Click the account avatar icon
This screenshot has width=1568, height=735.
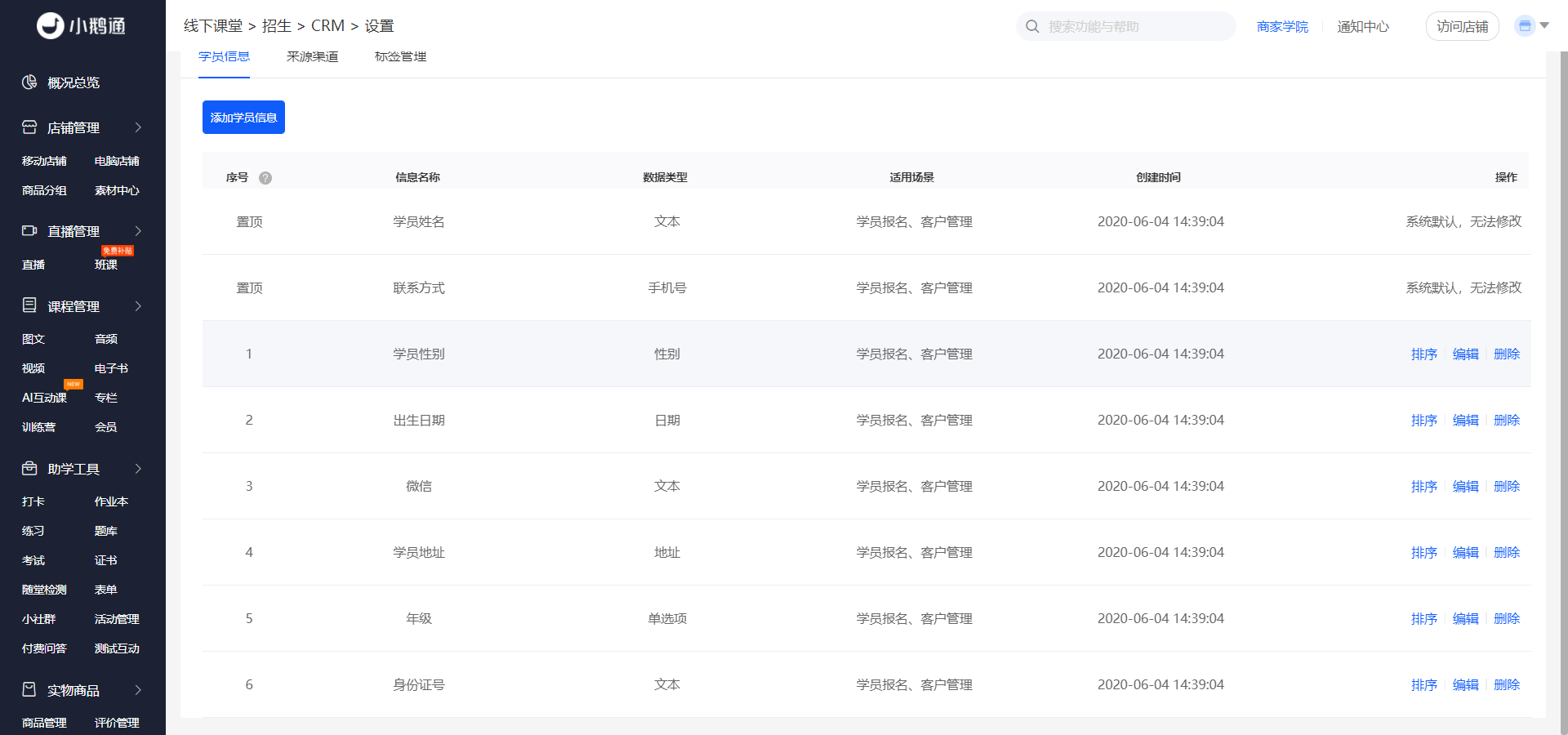tap(1524, 26)
